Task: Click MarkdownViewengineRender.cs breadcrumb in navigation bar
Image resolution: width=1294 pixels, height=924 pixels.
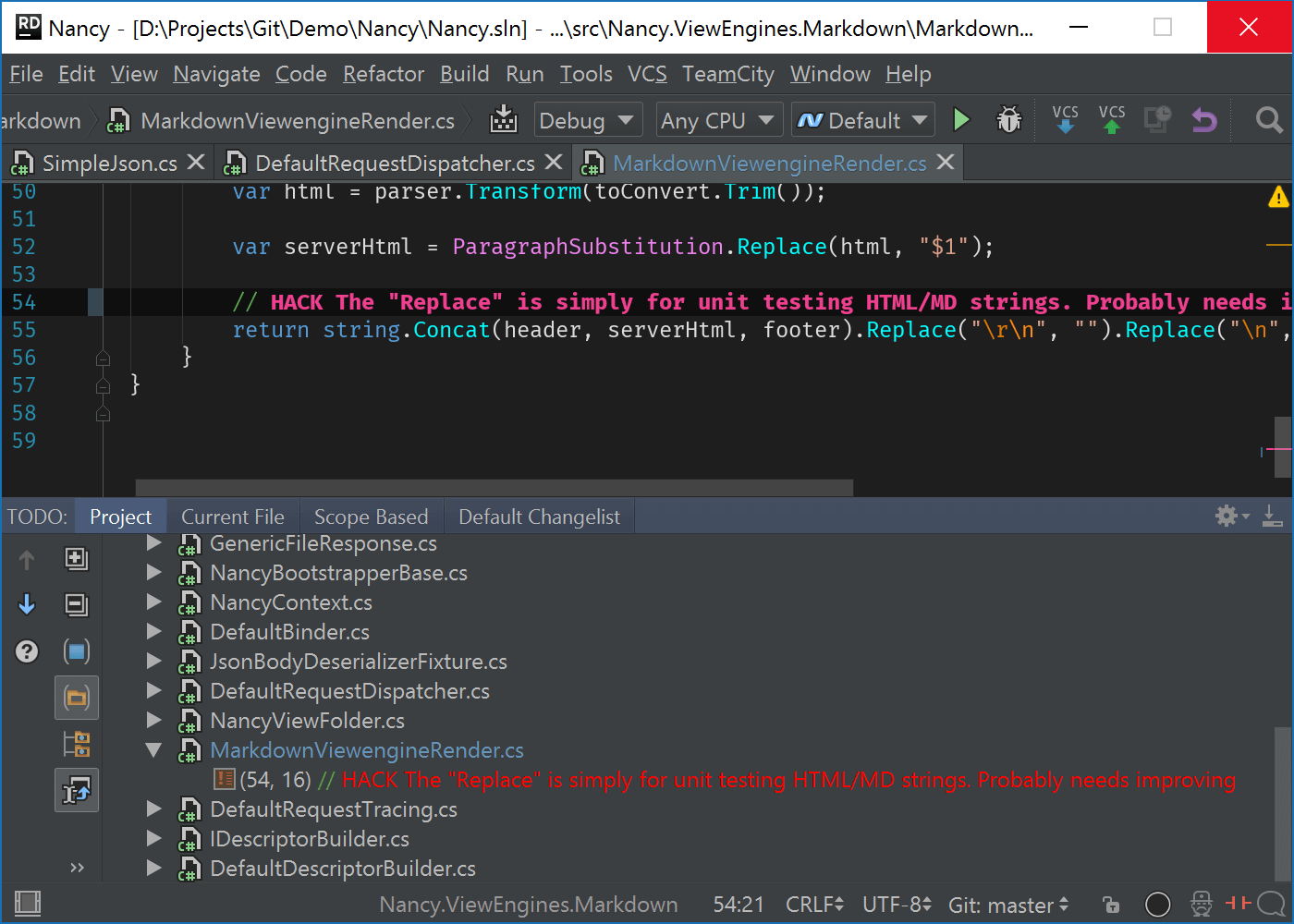Action: 281,121
